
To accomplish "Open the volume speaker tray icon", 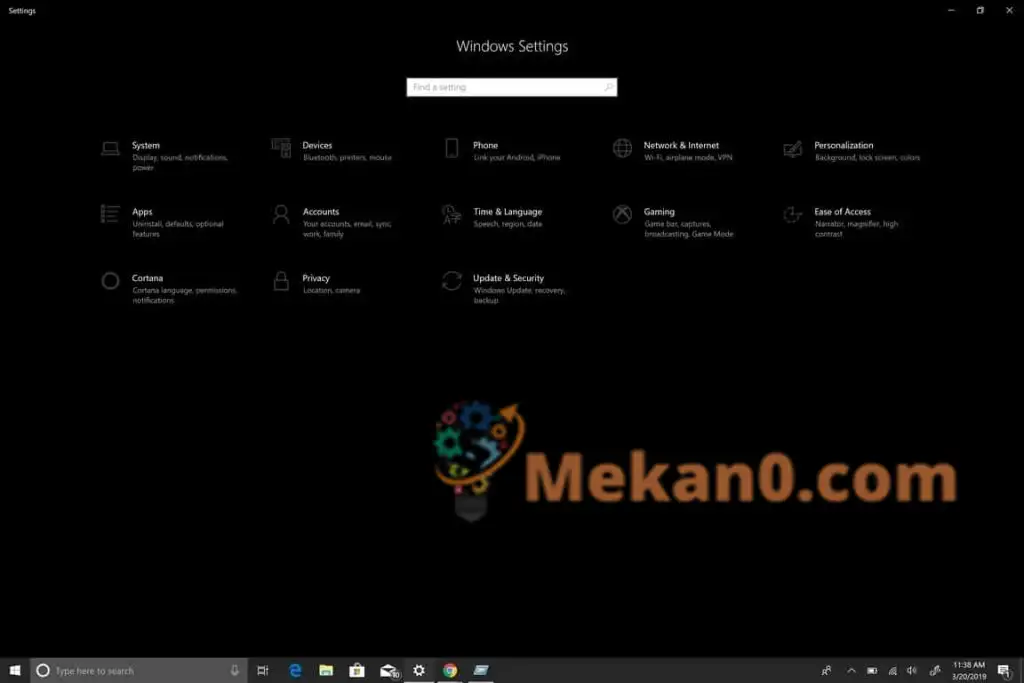I will 912,671.
